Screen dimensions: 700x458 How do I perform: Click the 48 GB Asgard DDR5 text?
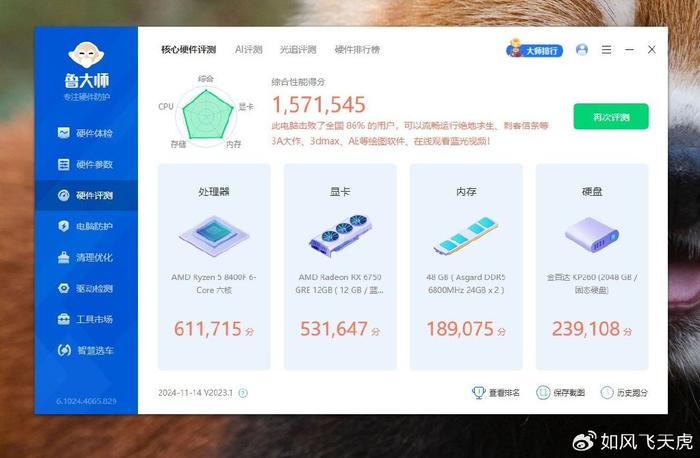466,283
